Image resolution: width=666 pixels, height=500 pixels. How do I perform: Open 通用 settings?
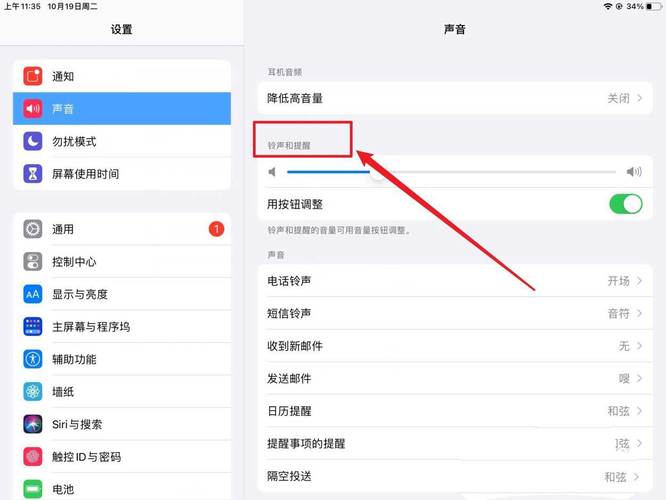(122, 229)
